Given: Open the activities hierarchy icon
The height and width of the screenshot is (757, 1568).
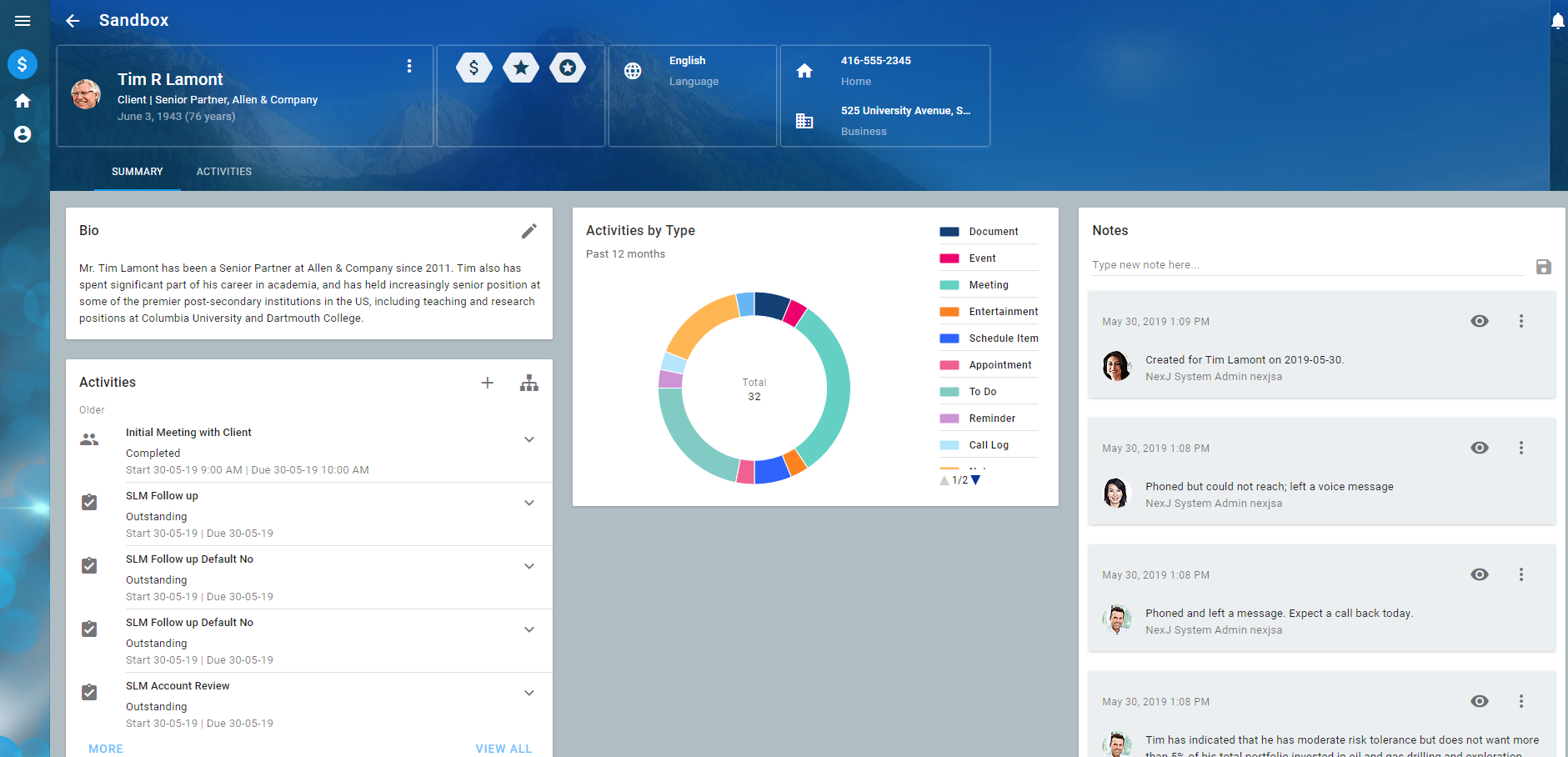Looking at the screenshot, I should 529,383.
